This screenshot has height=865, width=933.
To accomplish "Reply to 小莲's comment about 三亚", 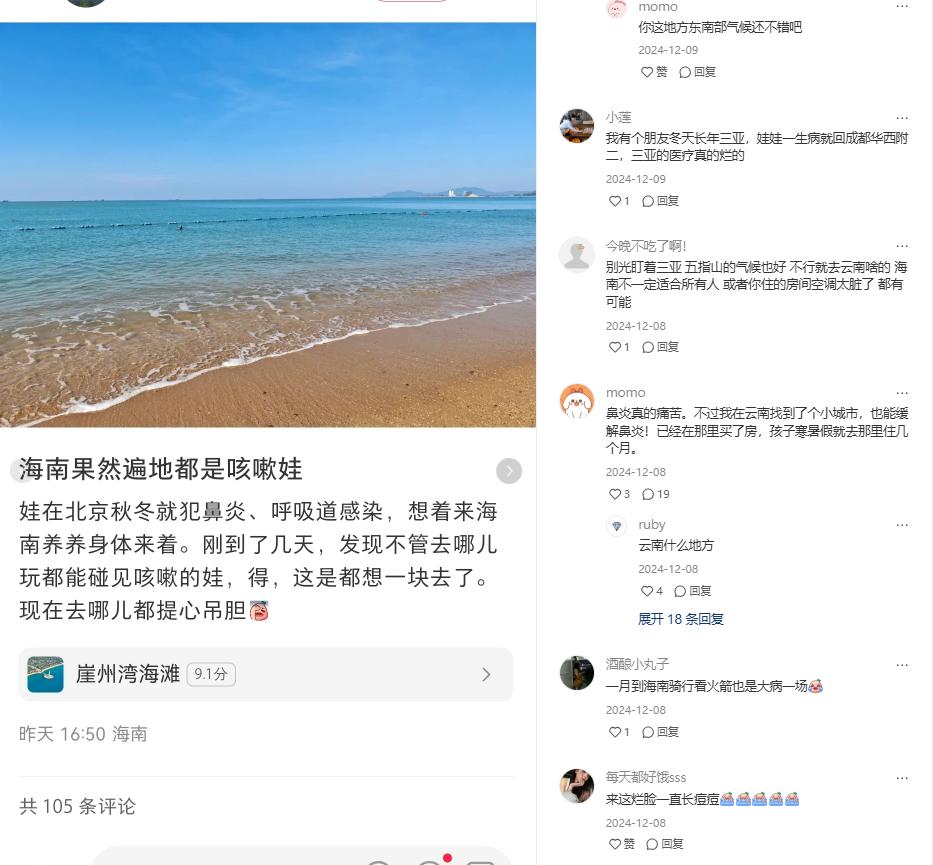I will pos(660,201).
